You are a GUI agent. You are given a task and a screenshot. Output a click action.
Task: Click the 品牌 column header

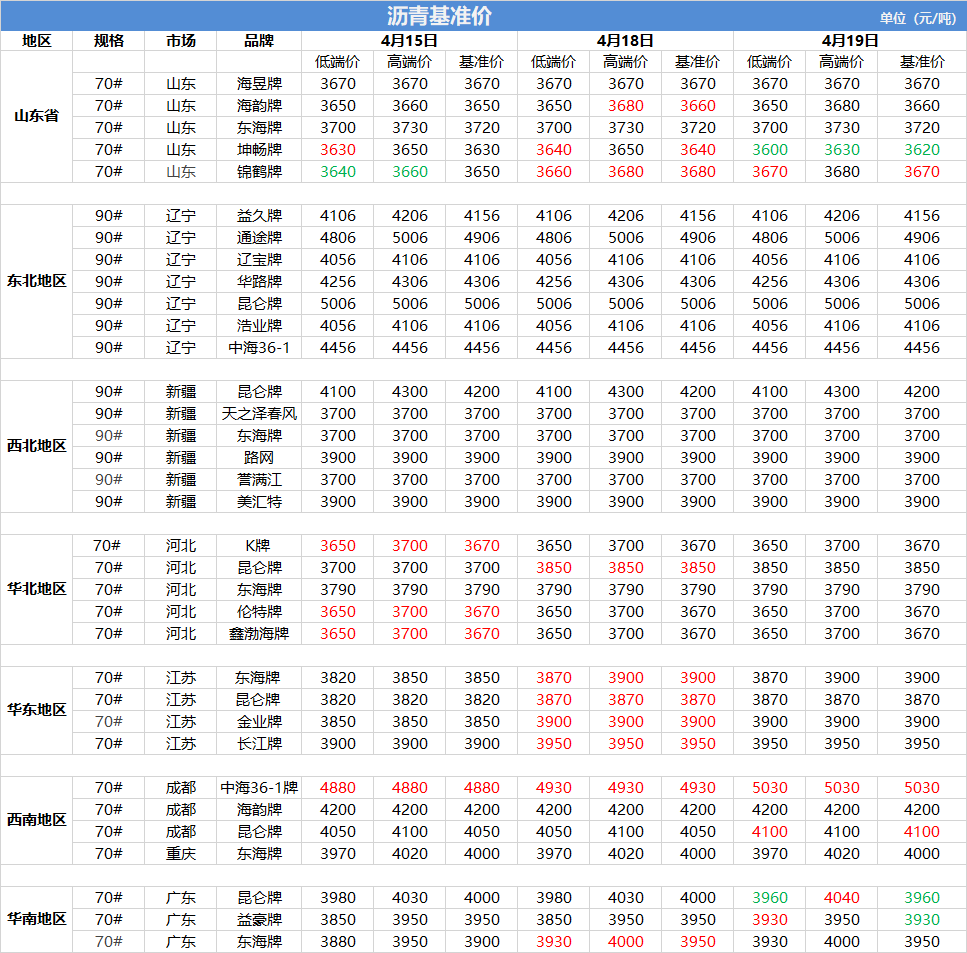[x=259, y=41]
